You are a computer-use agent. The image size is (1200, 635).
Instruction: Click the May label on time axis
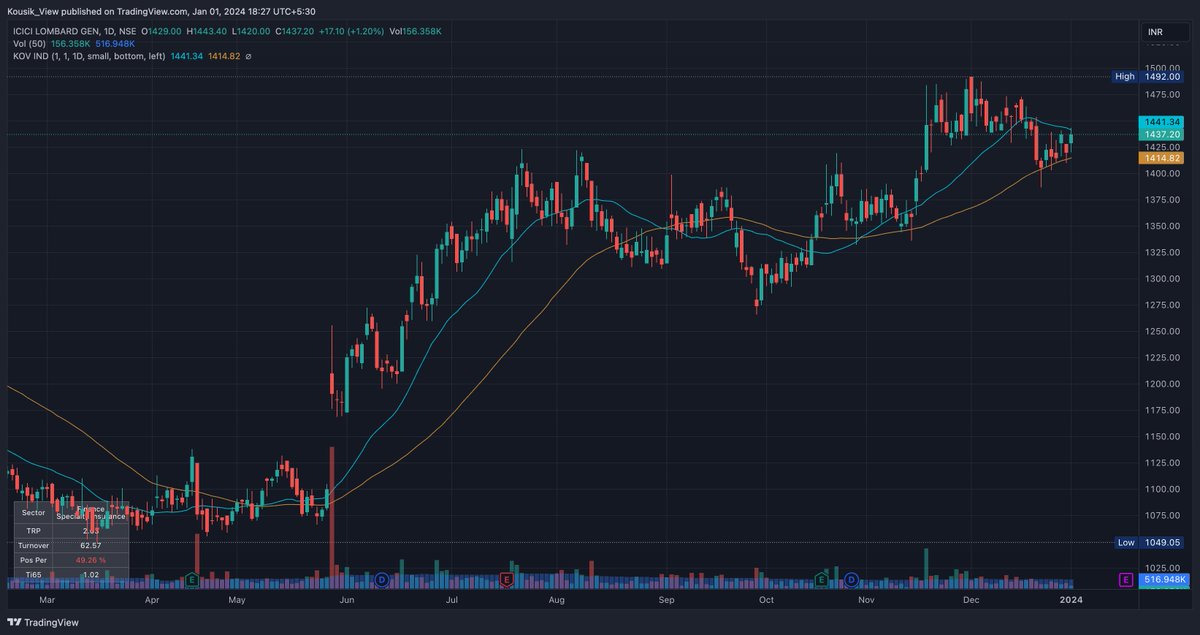pos(237,600)
